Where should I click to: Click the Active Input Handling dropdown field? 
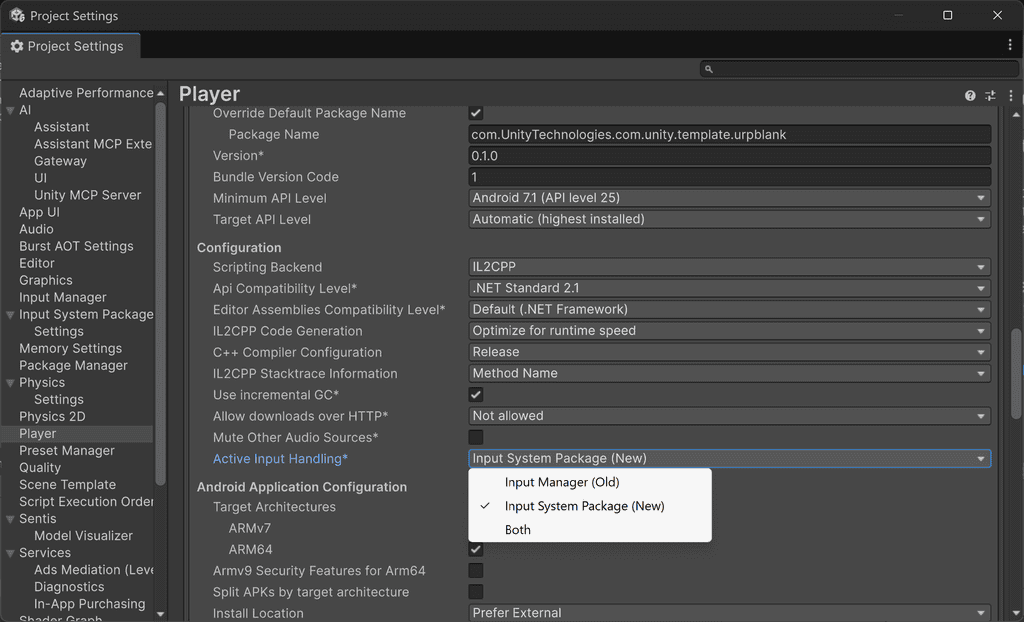click(729, 459)
